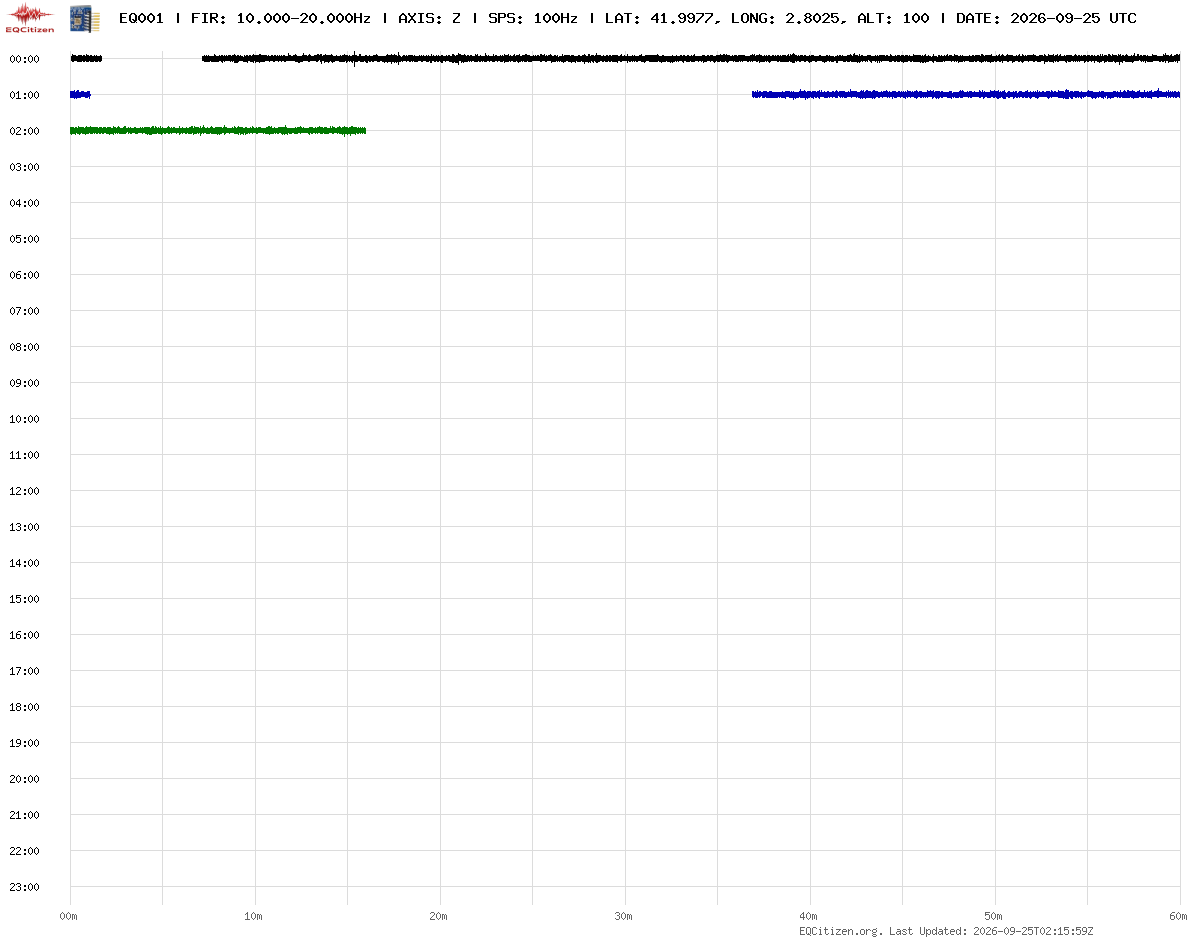
Task: Click the EQ001 station name in header
Action: pyautogui.click(x=141, y=18)
